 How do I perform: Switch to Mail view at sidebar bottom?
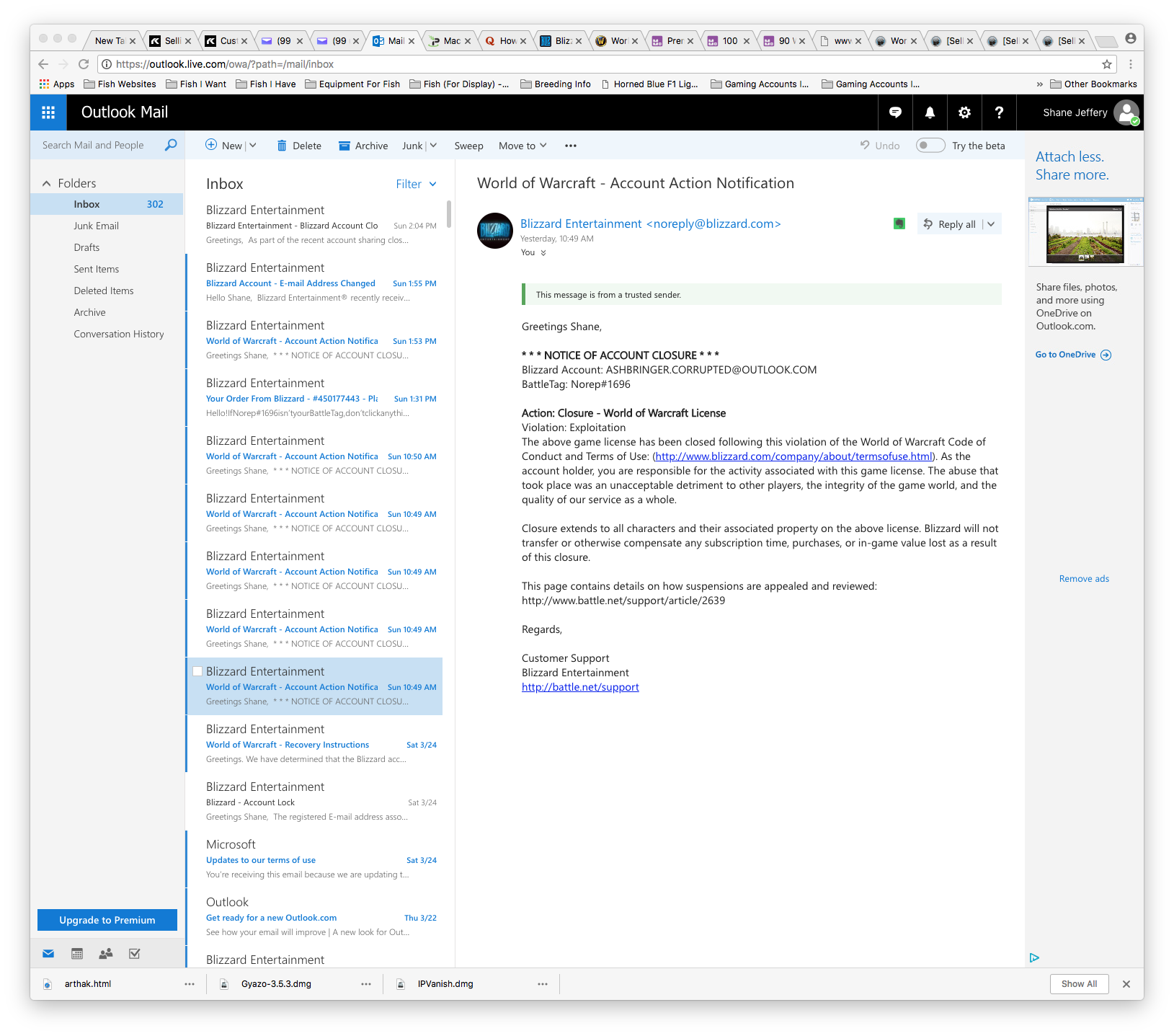48,954
